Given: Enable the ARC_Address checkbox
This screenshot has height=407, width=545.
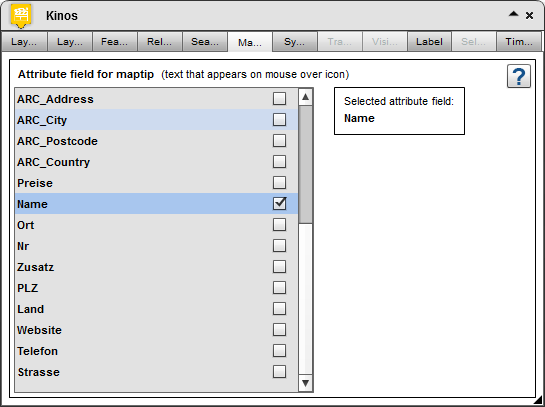Looking at the screenshot, I should pyautogui.click(x=279, y=99).
